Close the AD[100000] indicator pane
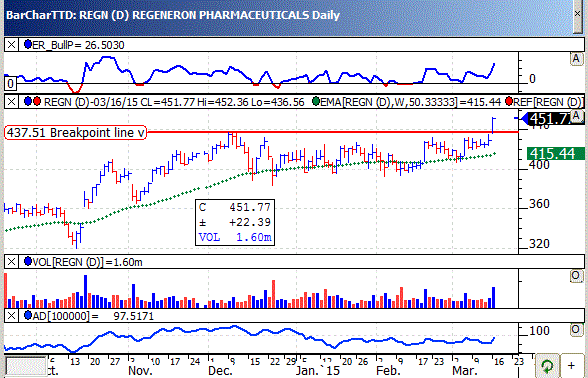This screenshot has height=378, width=588. [11, 316]
